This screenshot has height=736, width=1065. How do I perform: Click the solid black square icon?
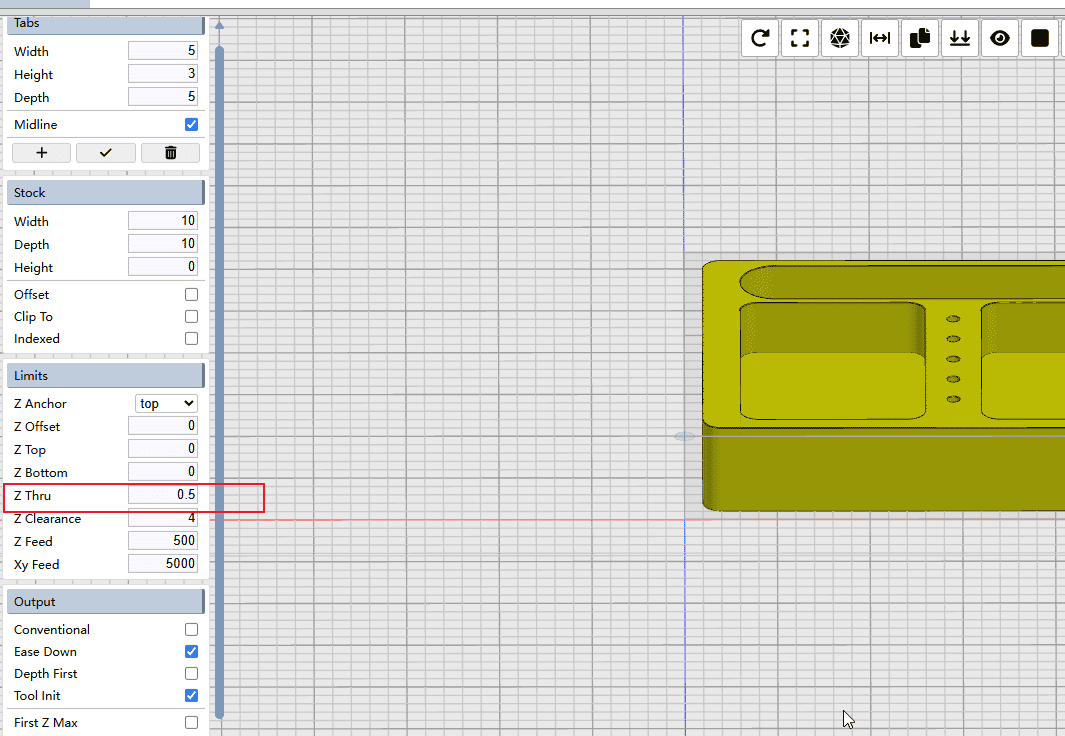(x=1040, y=39)
